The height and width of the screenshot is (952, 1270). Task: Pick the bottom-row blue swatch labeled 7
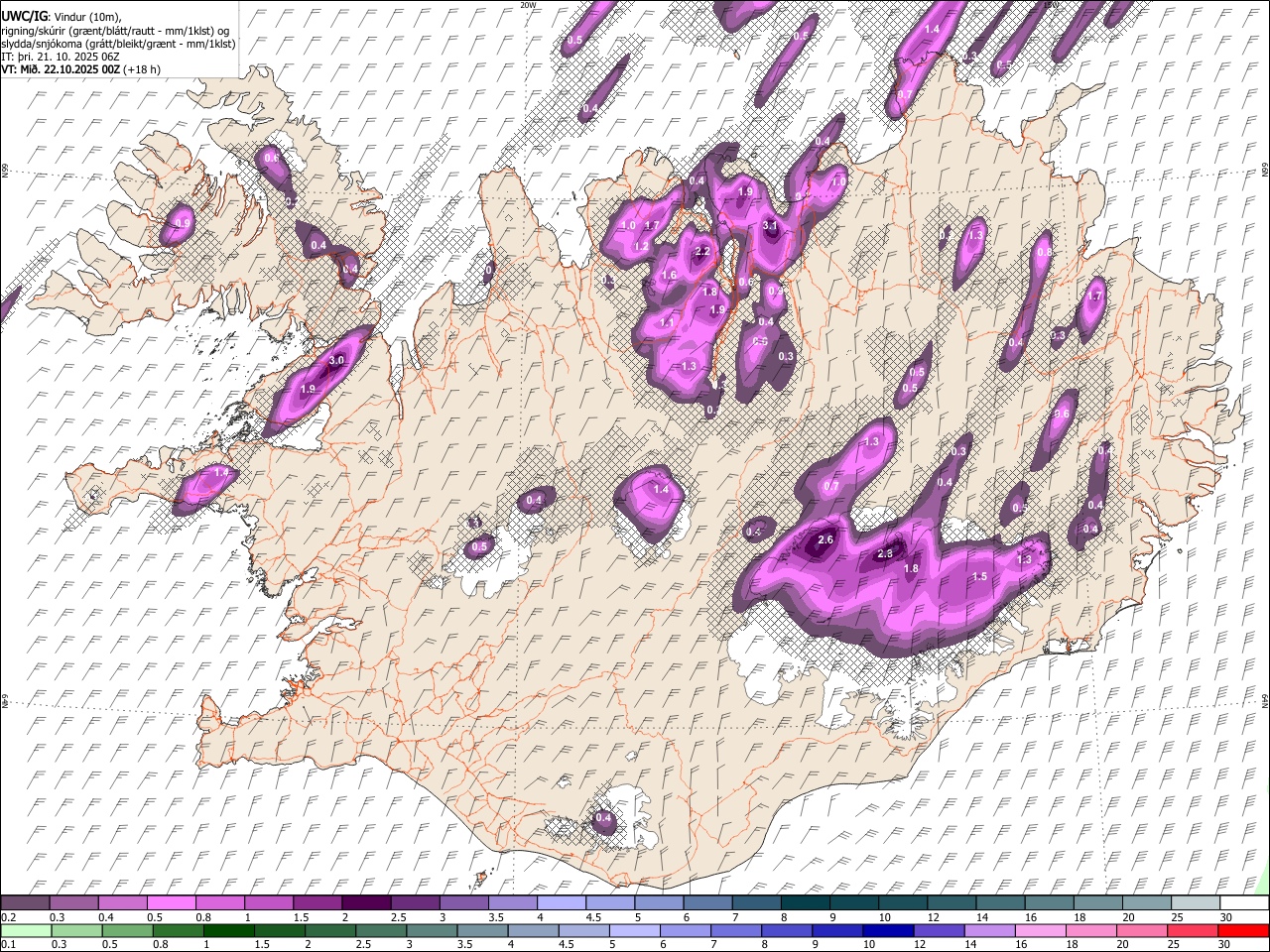[x=737, y=930]
